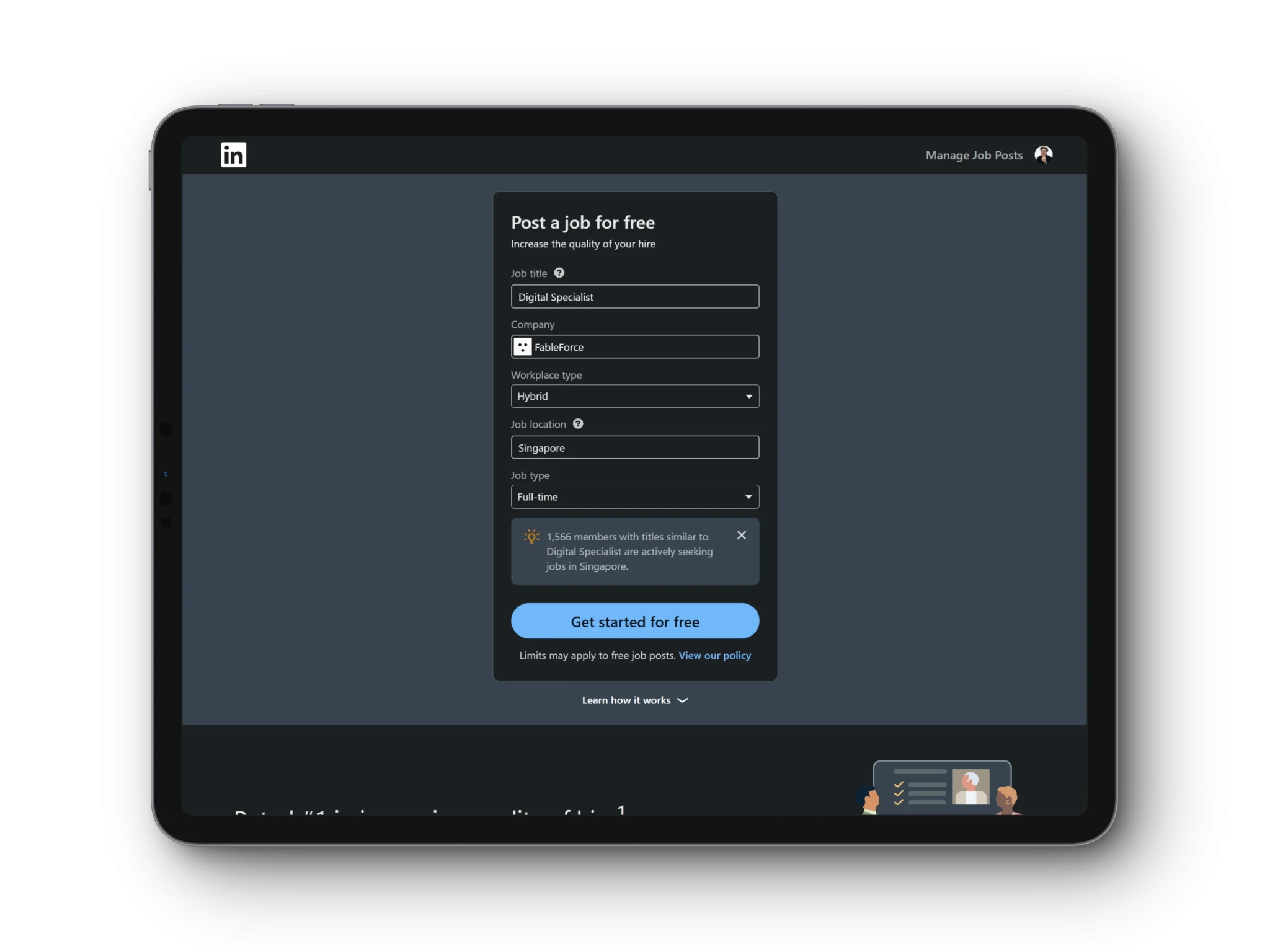
Task: Click the LinkedIn logo icon
Action: click(234, 154)
